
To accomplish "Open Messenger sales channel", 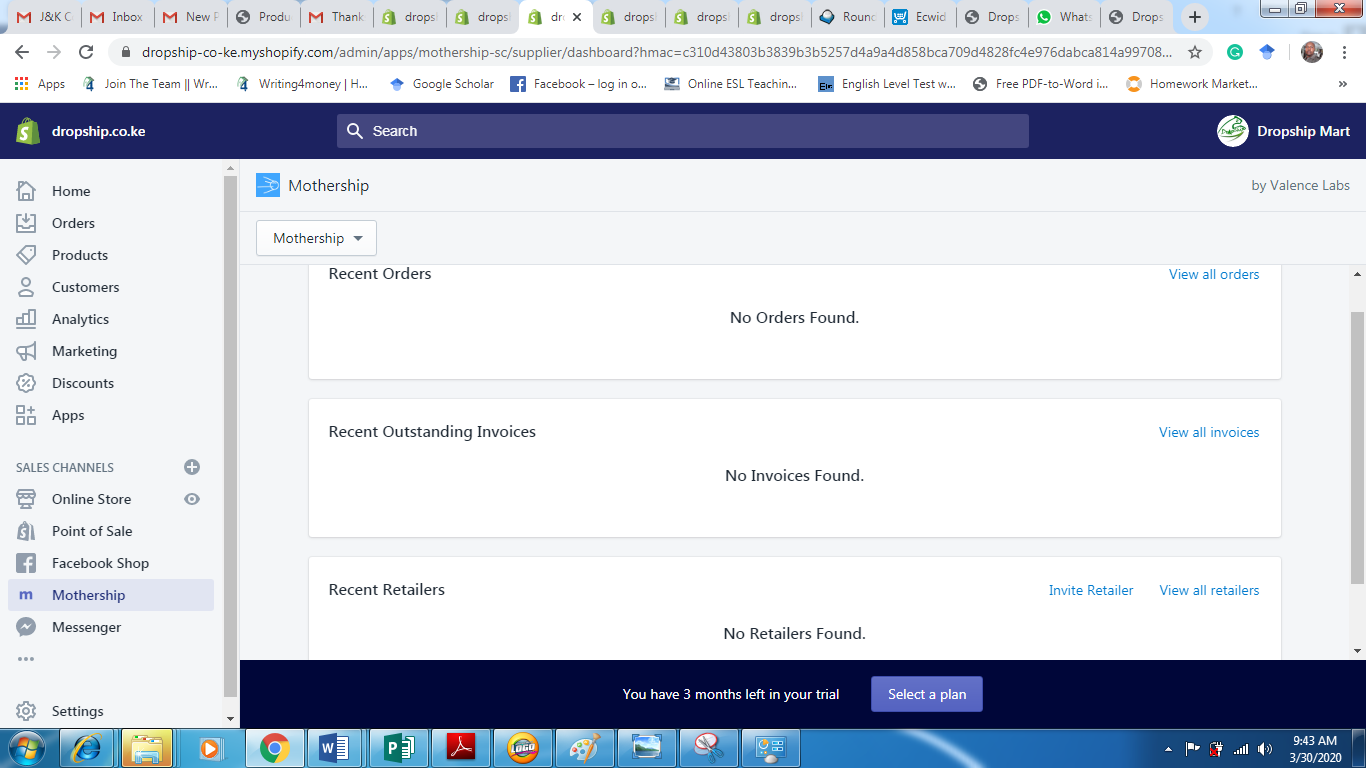I will (x=86, y=627).
